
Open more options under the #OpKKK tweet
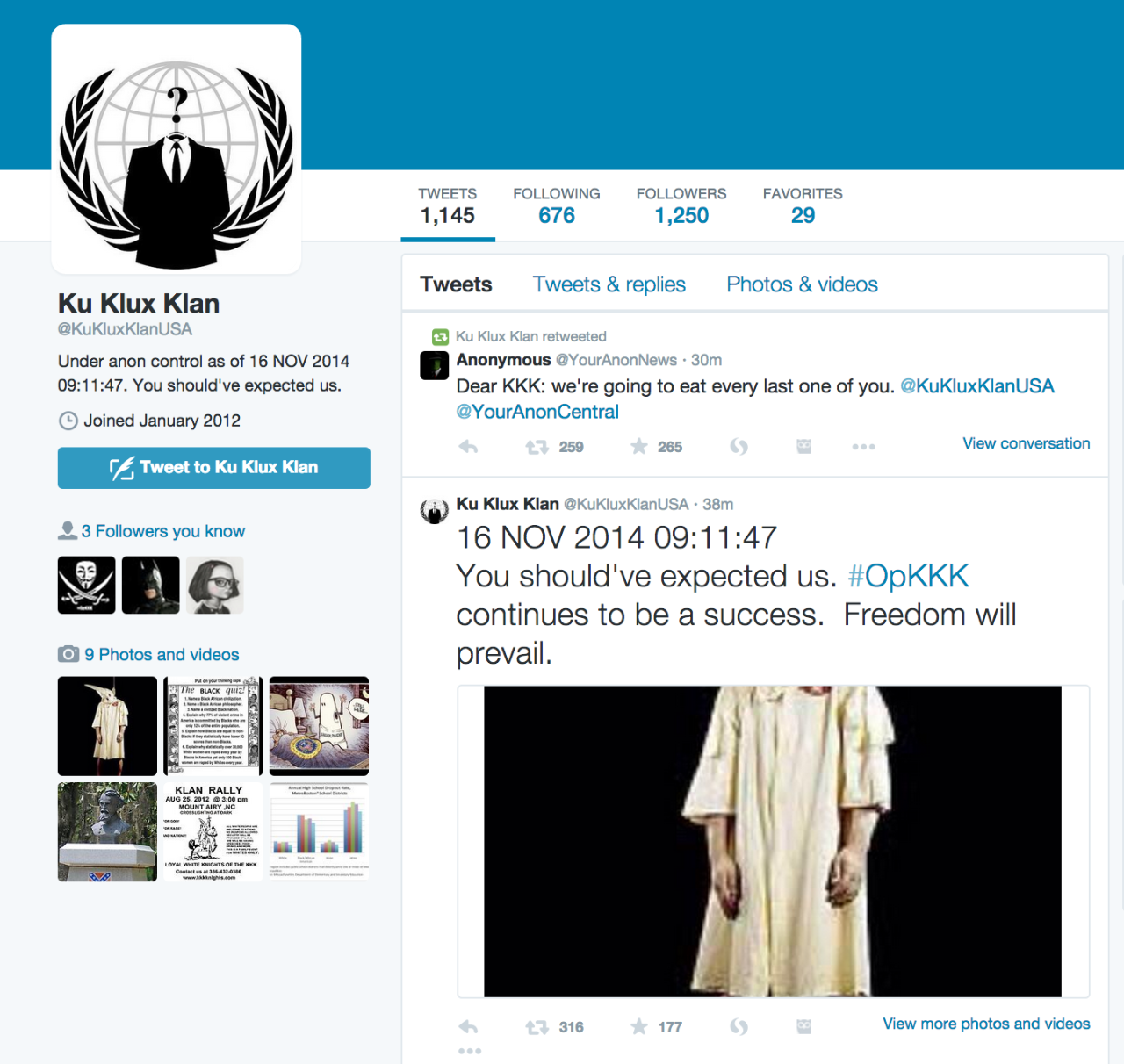pos(470,1051)
